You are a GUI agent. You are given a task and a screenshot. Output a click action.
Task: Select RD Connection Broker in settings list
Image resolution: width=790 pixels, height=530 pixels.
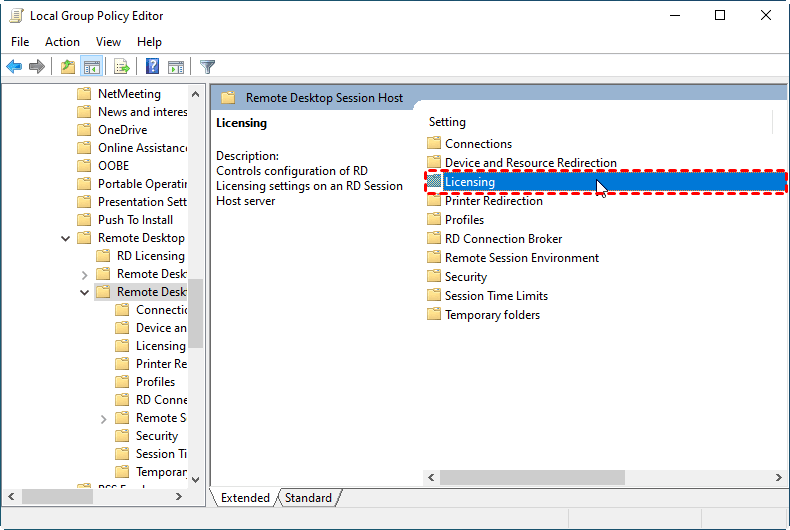point(503,239)
